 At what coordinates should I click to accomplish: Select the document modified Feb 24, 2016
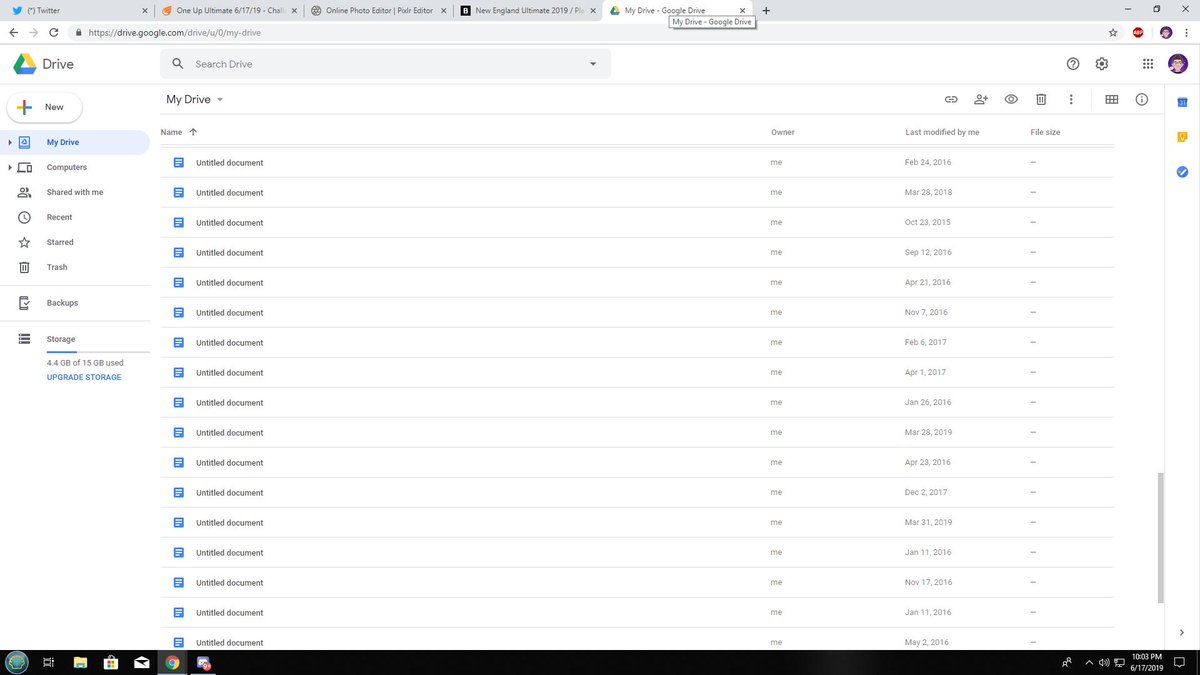tap(636, 162)
